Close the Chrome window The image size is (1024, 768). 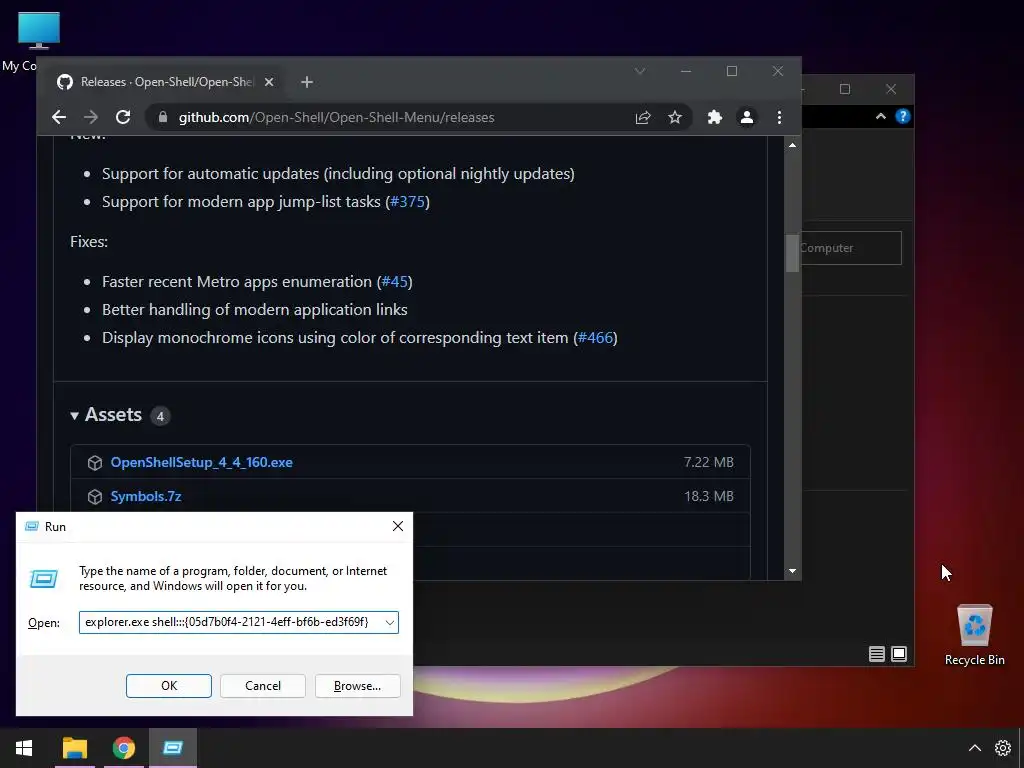[x=777, y=71]
